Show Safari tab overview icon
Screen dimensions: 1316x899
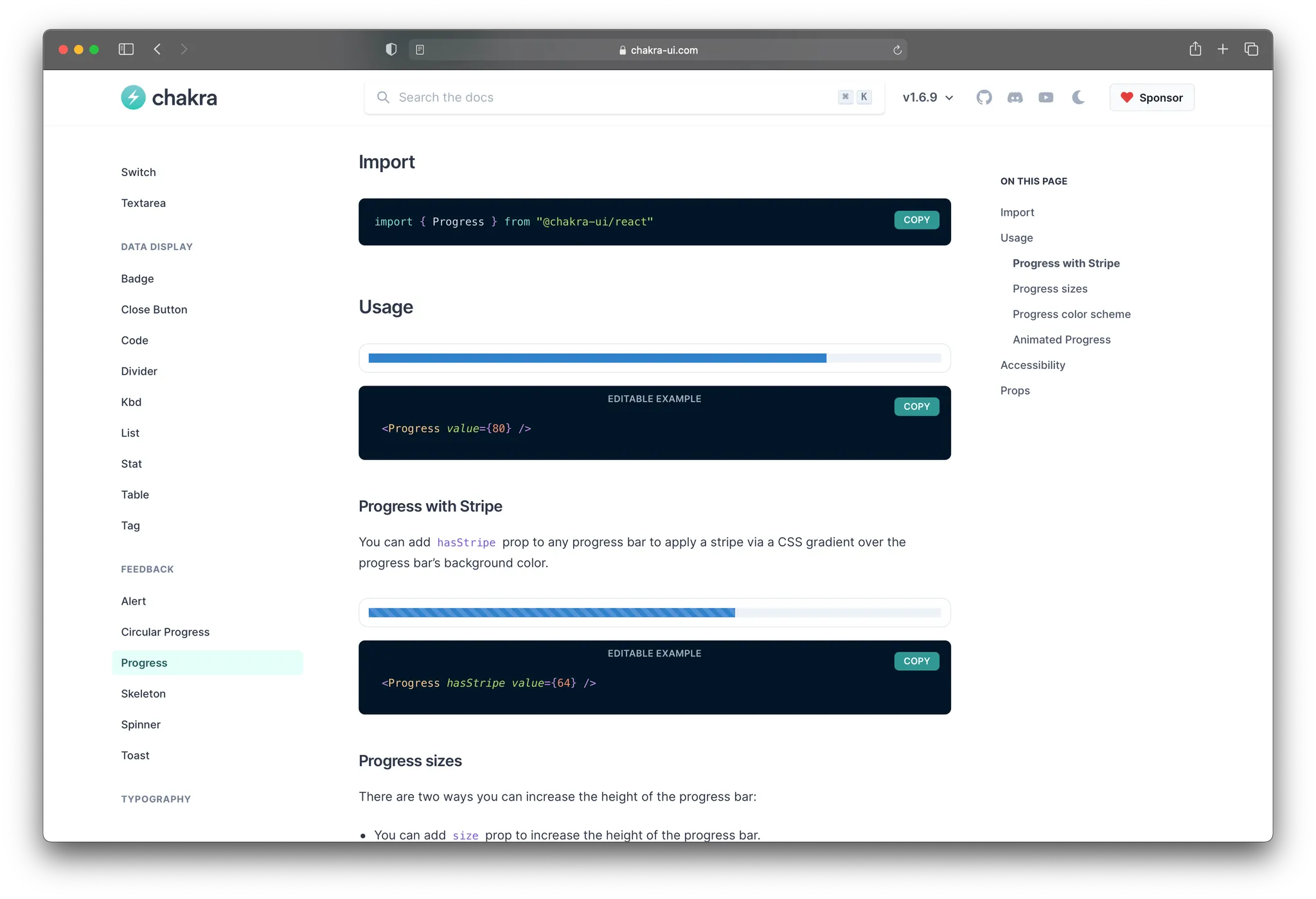click(1251, 49)
